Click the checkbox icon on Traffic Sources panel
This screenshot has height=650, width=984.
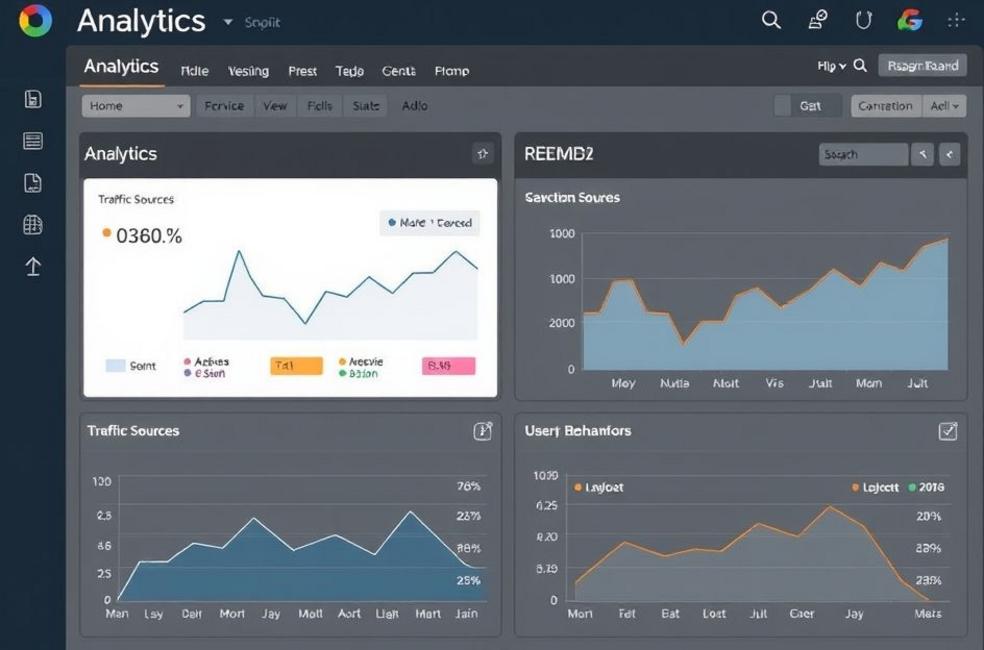tap(482, 431)
